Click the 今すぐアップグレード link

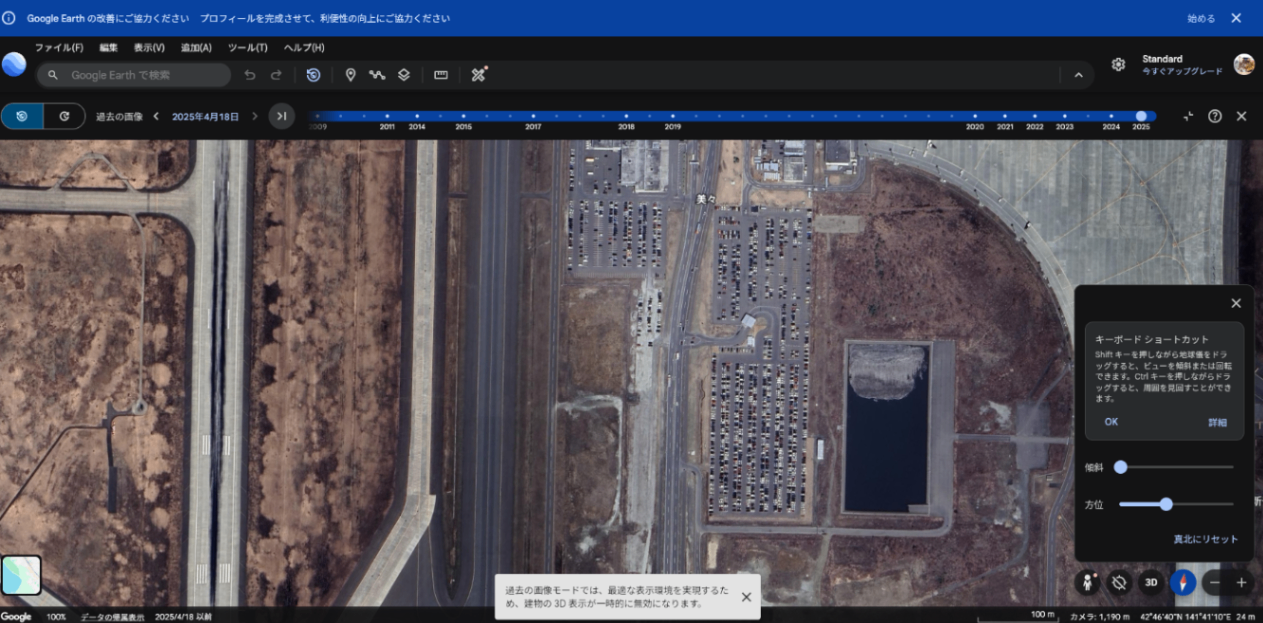point(1182,72)
